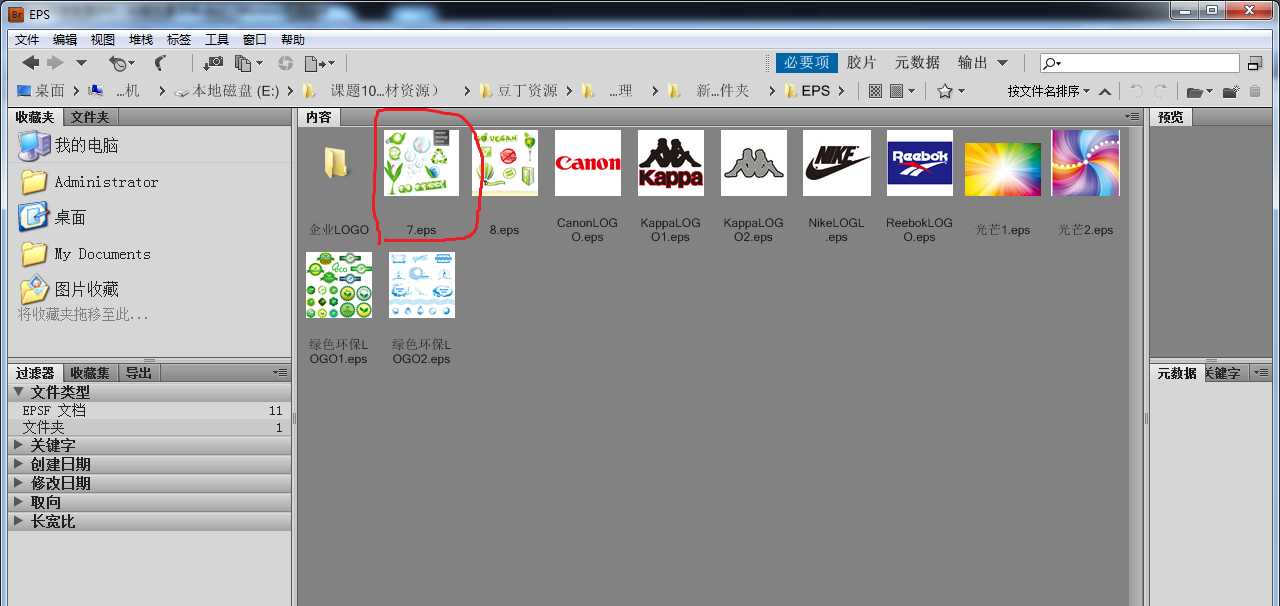Open the workspace dropdown arrow after 输出
Image resolution: width=1280 pixels, height=606 pixels.
pos(1003,63)
